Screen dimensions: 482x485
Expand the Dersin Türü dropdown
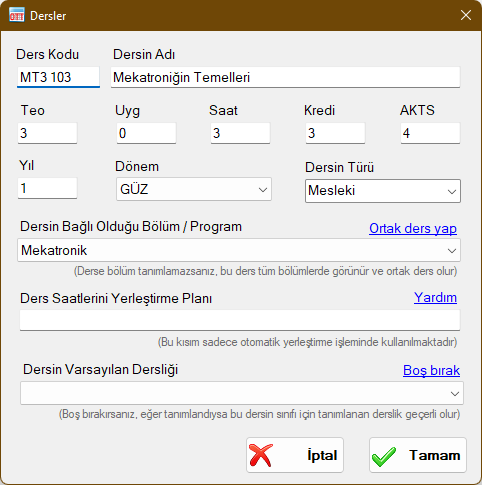point(383,191)
